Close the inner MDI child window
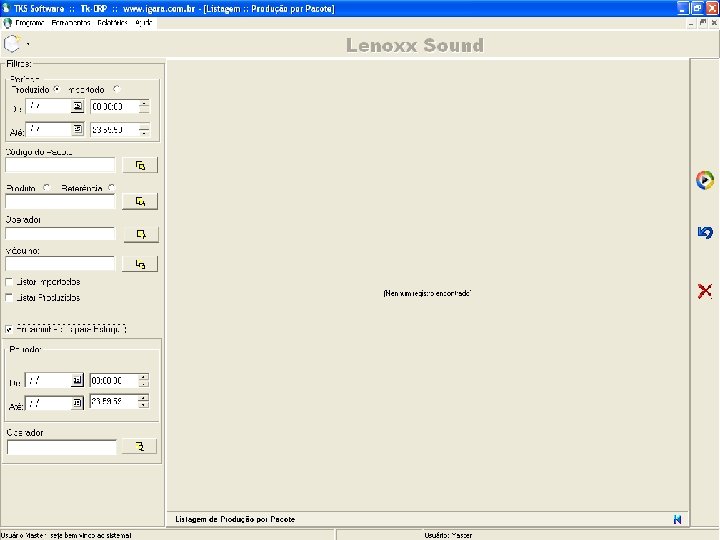This screenshot has width=720, height=540. coord(714,22)
